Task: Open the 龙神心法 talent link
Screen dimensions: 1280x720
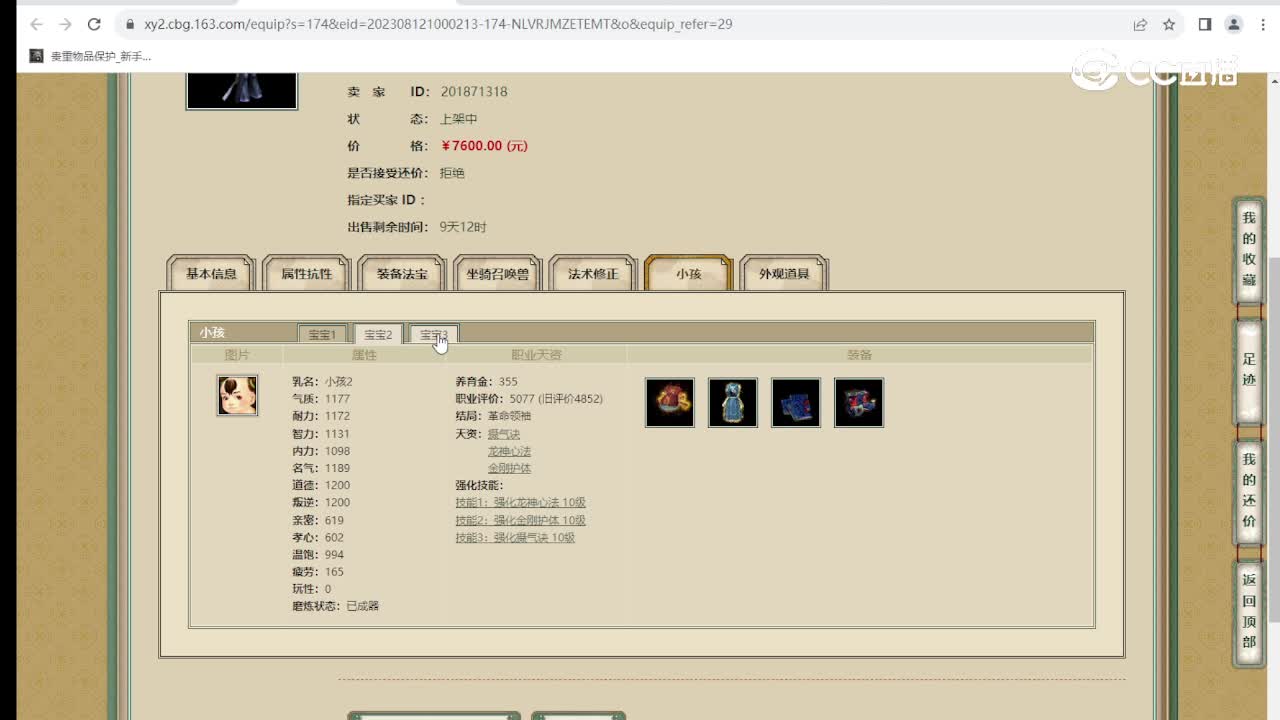Action: coord(509,451)
